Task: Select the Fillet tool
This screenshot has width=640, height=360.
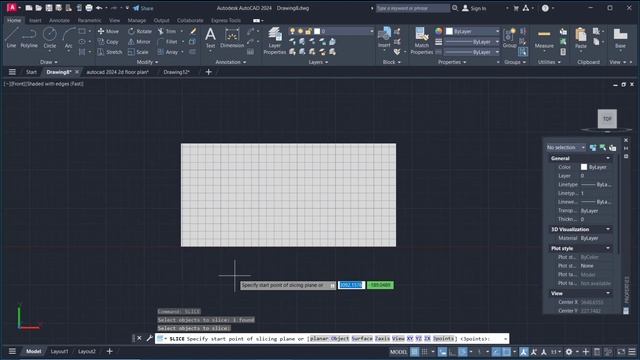Action: click(x=167, y=42)
